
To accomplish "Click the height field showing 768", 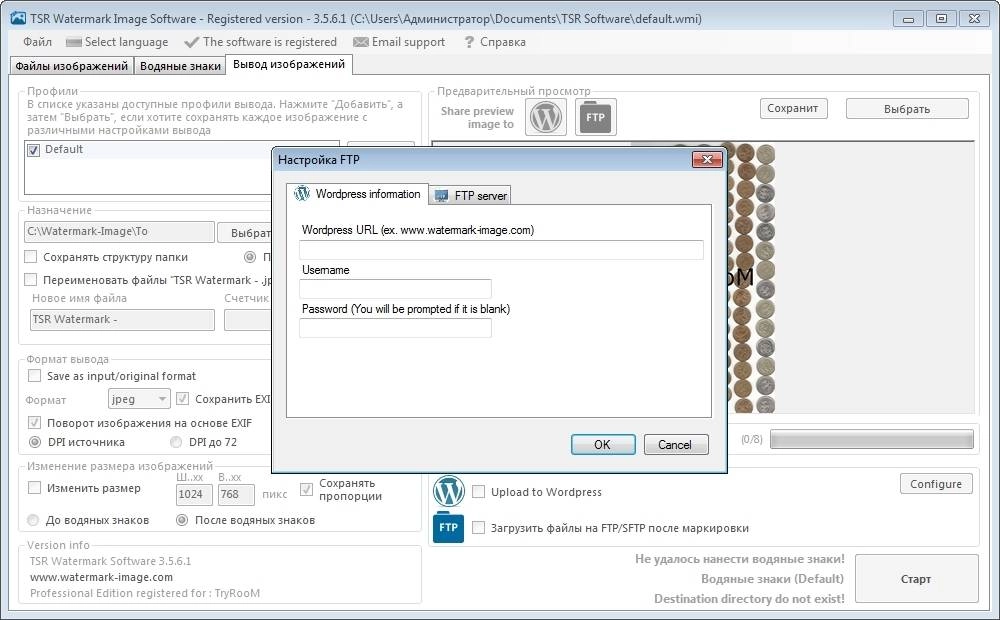I will 236,494.
